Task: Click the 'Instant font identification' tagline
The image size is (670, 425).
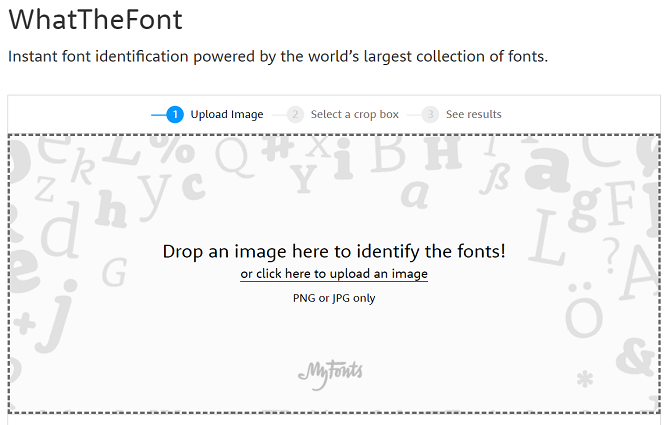Action: click(278, 57)
